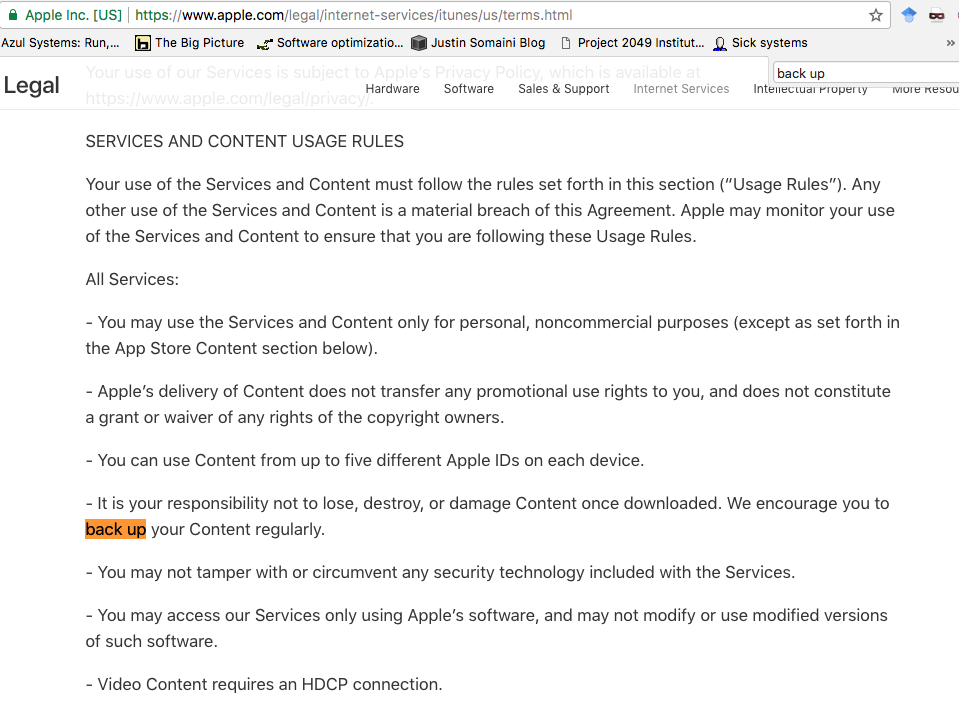Screen dimensions: 959x707
Task: Click the 'five different Apple IDs' line
Action: pos(365,460)
